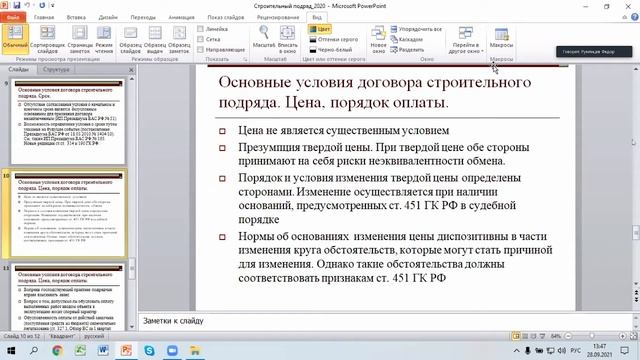This screenshot has height=360, width=640.
Task: Open Chrome from the taskbar
Action: (57, 351)
